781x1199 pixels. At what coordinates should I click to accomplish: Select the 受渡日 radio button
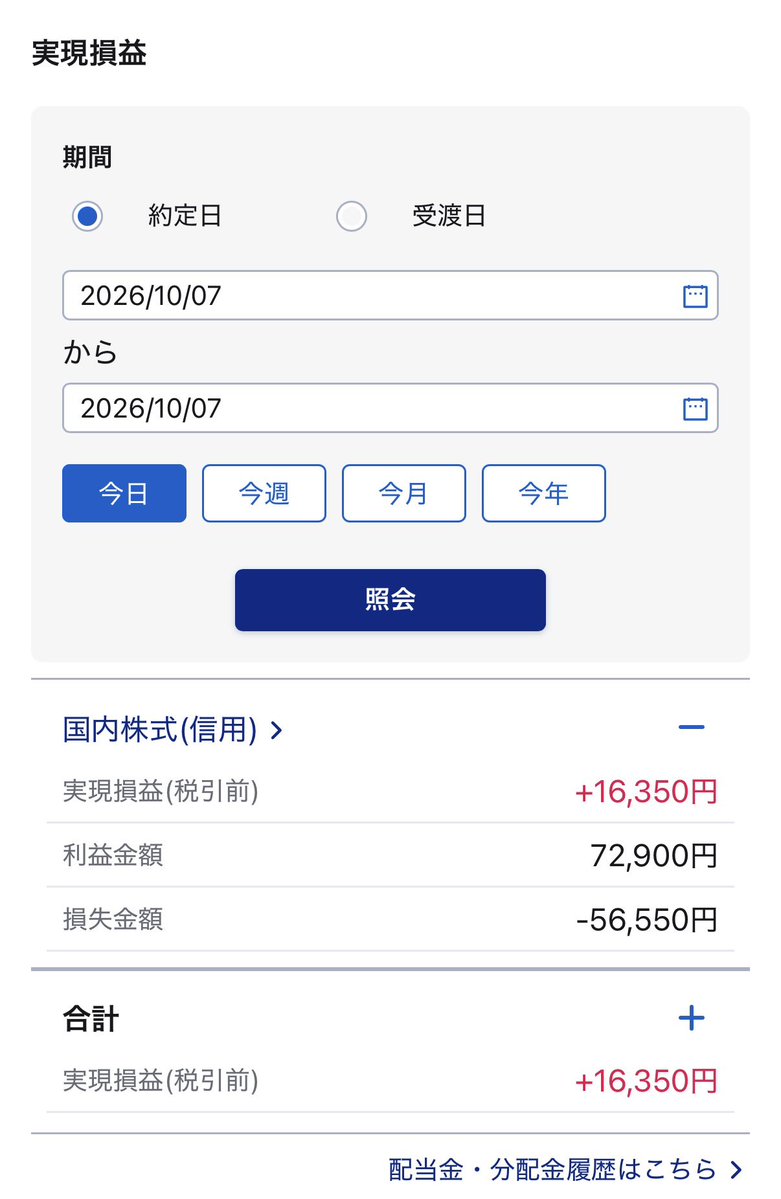point(351,216)
